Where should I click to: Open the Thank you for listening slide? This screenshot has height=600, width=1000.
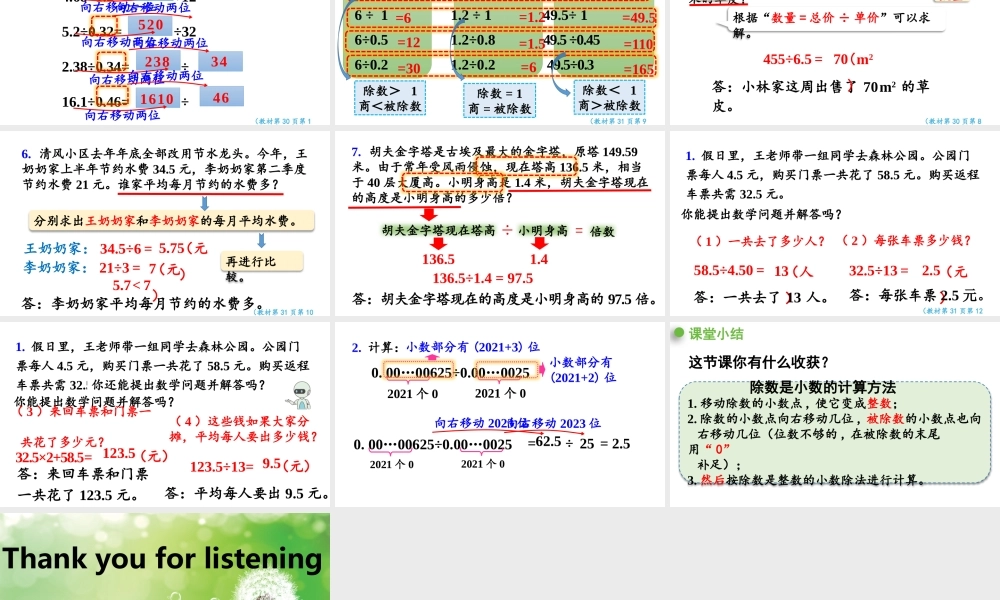coord(165,557)
